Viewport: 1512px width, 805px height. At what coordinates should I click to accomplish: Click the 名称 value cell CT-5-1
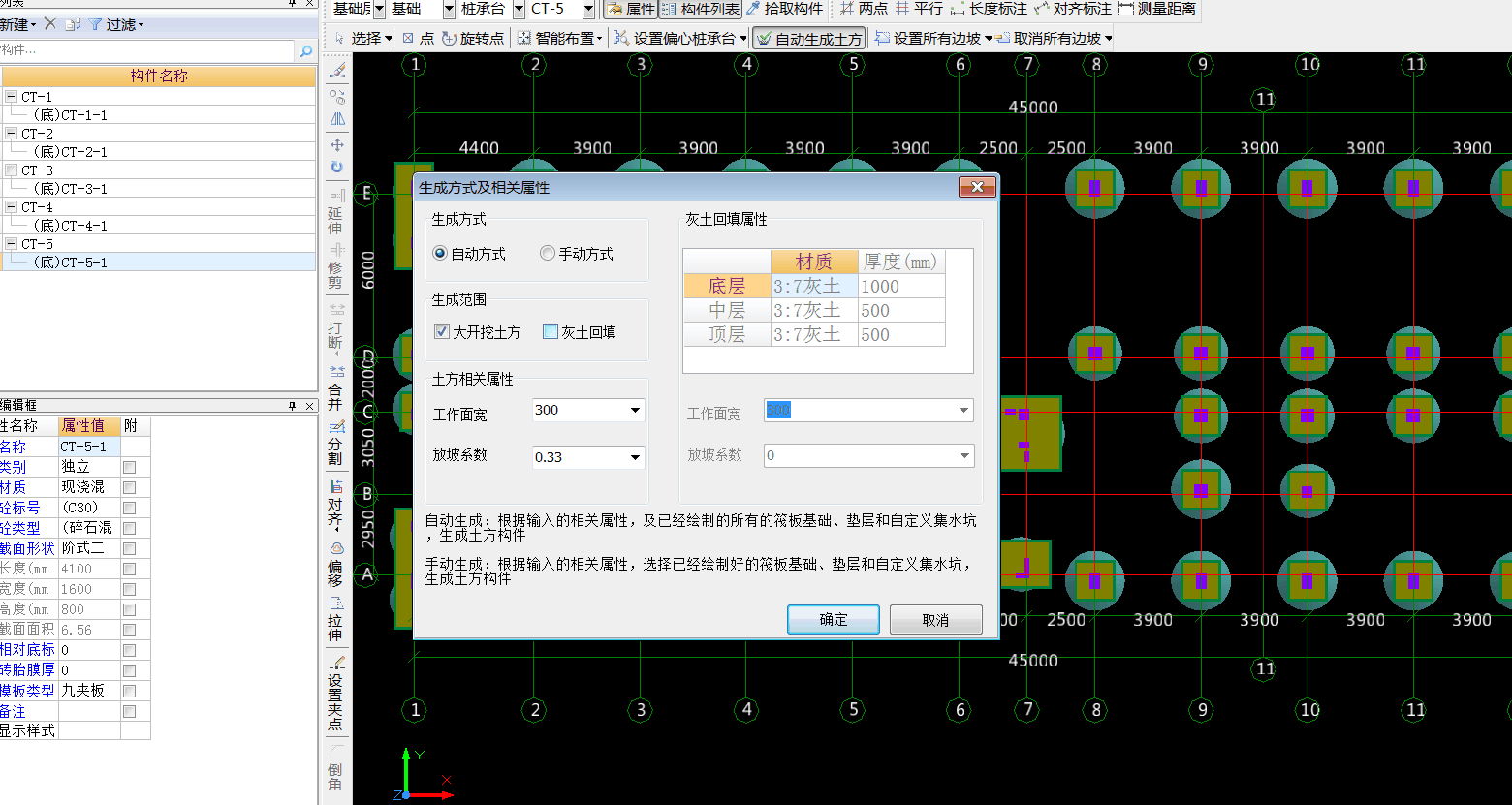pyautogui.click(x=89, y=447)
